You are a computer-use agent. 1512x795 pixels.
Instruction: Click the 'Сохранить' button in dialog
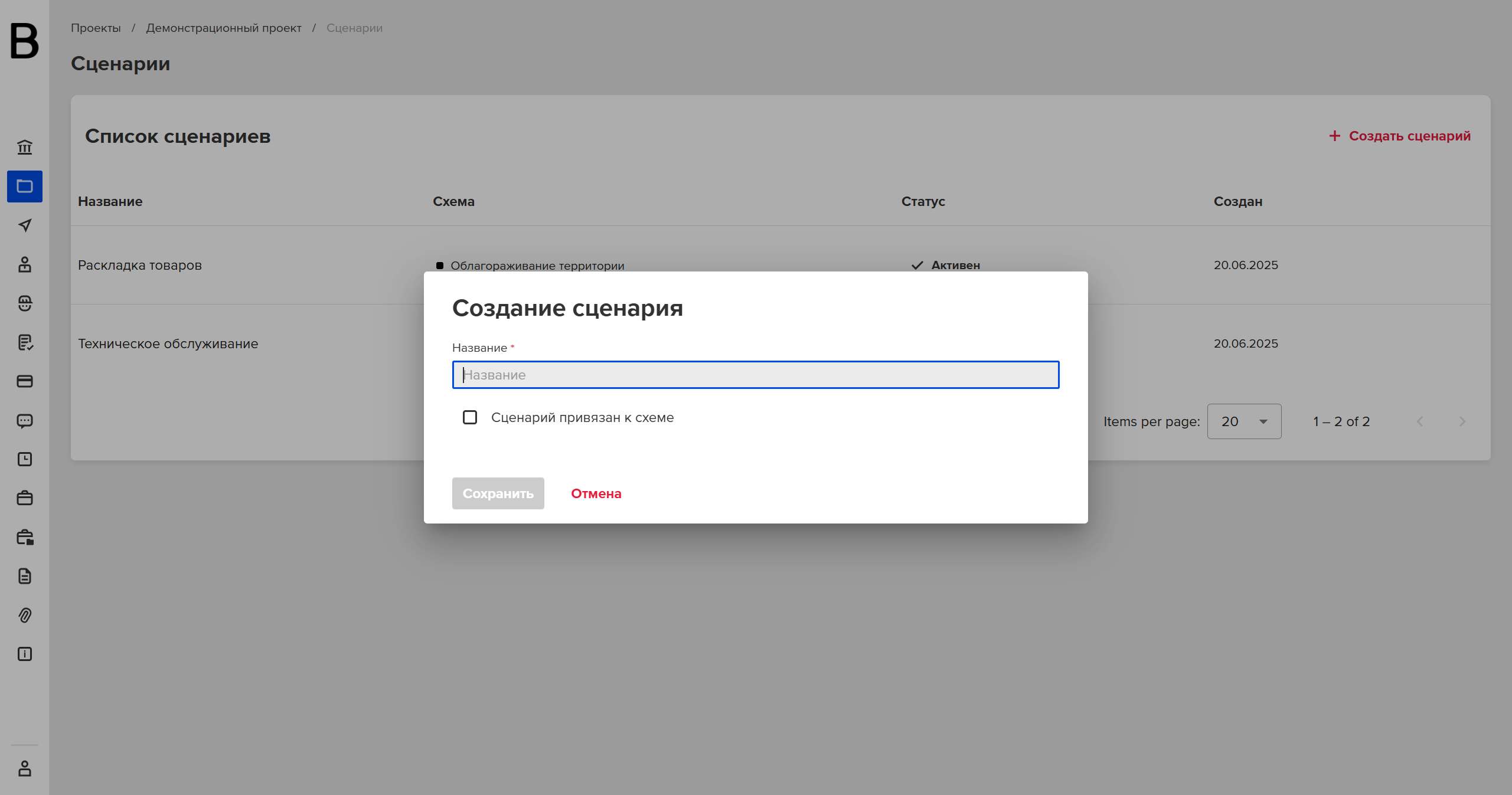point(498,493)
